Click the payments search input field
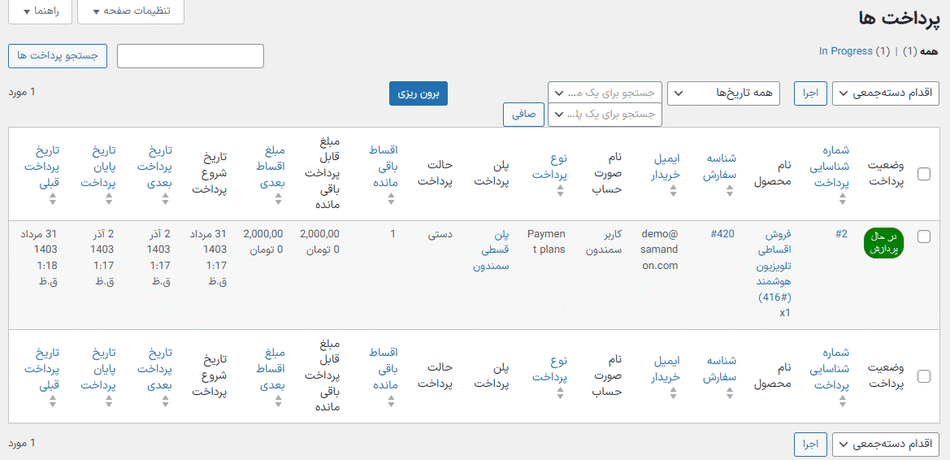Image resolution: width=950 pixels, height=460 pixels. click(190, 56)
